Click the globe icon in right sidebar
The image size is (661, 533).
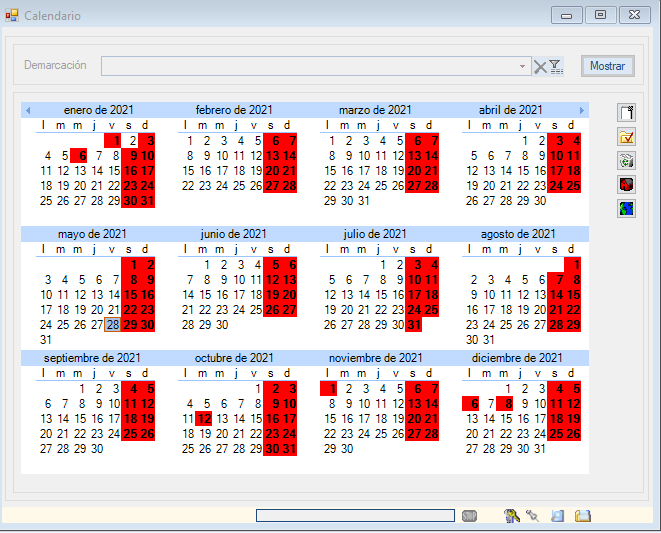click(627, 209)
